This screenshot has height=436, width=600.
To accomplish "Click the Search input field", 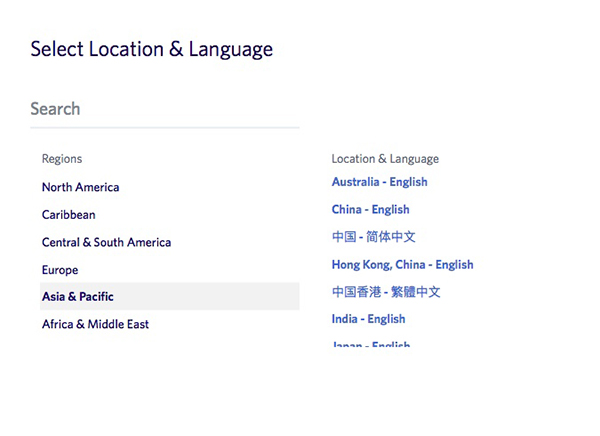I will (164, 109).
